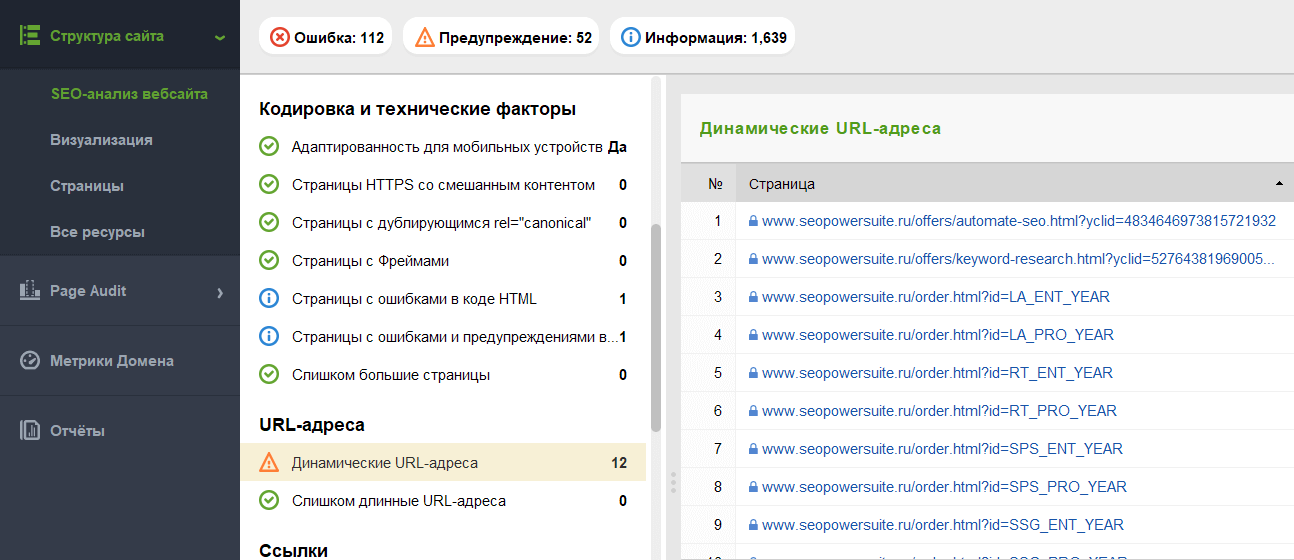1294x560 pixels.
Task: Select Страницы с дублирующимся rel="canonical"
Action: [443, 223]
